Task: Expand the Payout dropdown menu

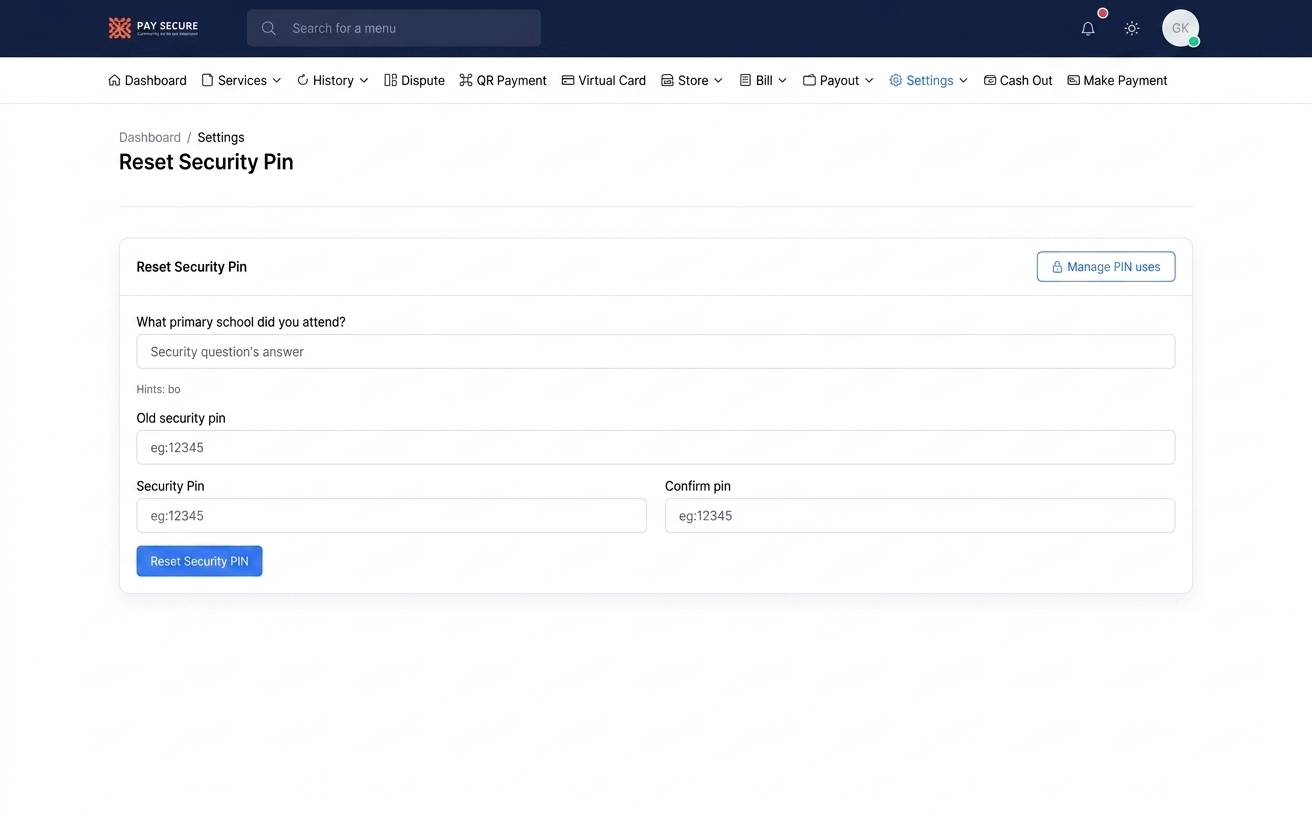Action: click(x=838, y=80)
